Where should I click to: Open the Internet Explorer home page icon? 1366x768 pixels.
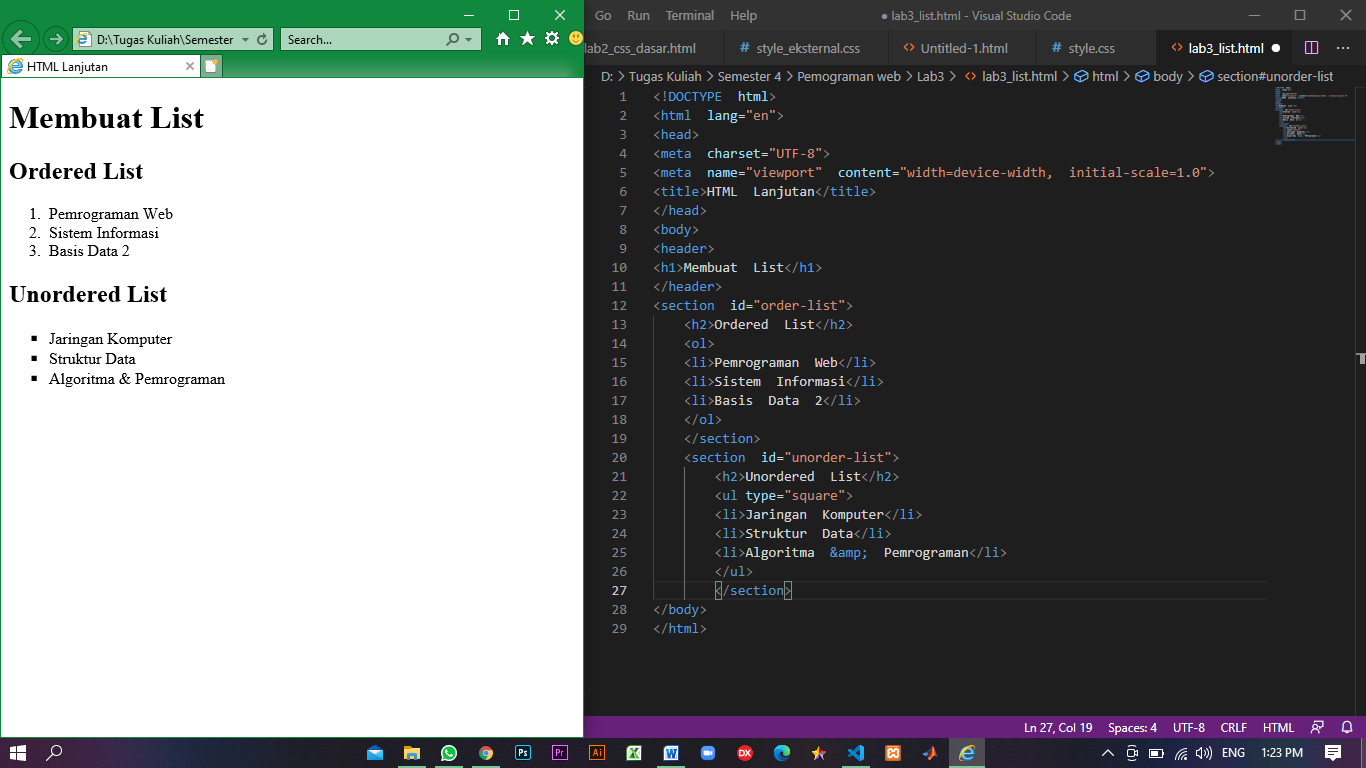pyautogui.click(x=503, y=39)
